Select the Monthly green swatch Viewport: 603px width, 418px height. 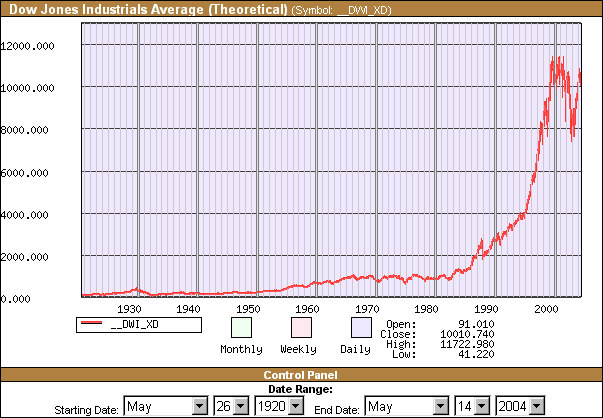(242, 327)
